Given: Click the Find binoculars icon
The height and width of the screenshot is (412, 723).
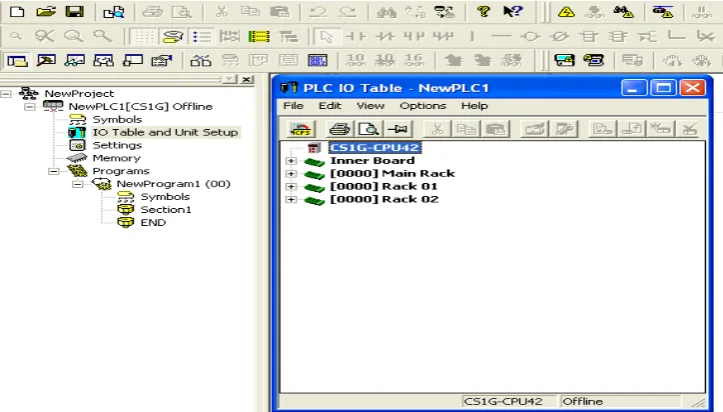Looking at the screenshot, I should coord(386,11).
